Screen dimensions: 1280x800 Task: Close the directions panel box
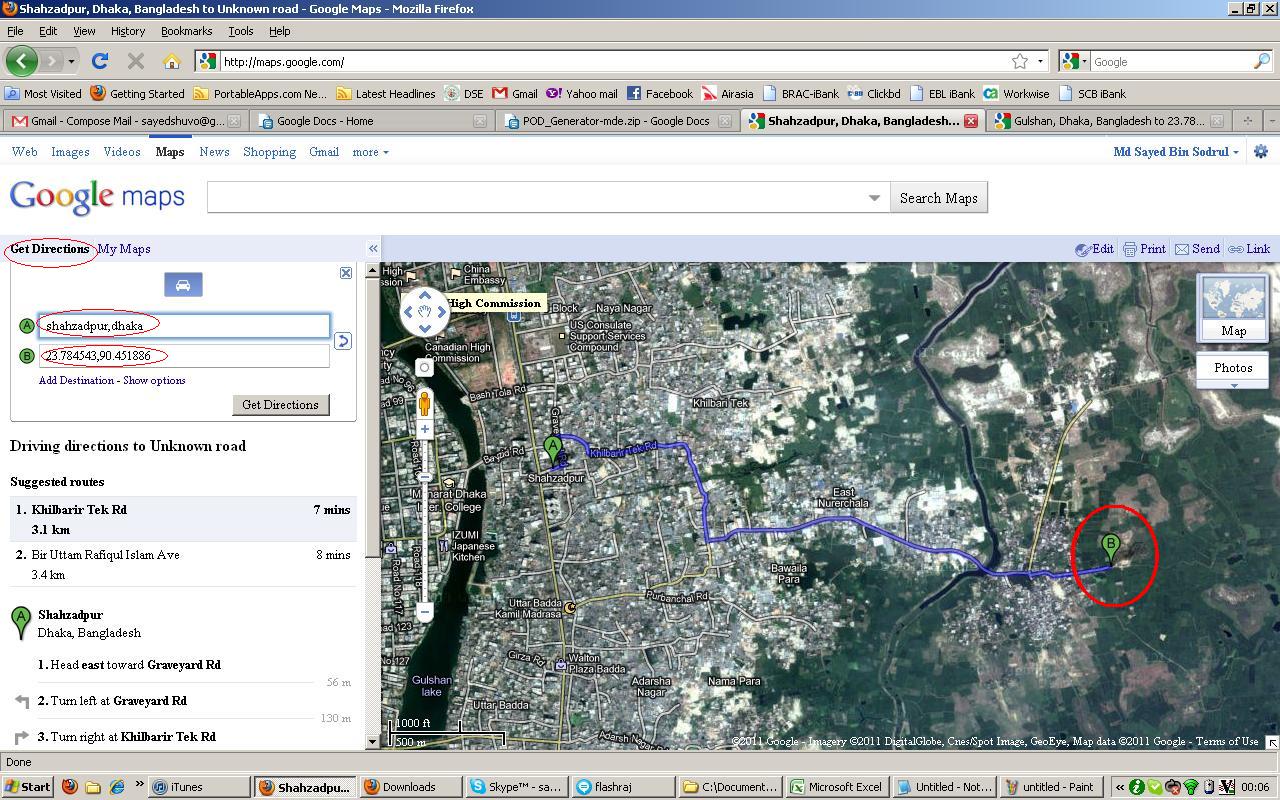346,272
